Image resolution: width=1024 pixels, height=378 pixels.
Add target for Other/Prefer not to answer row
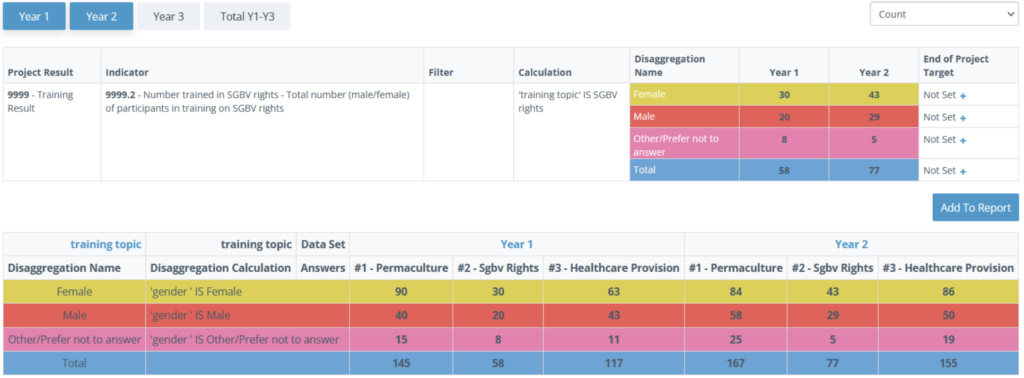[963, 140]
